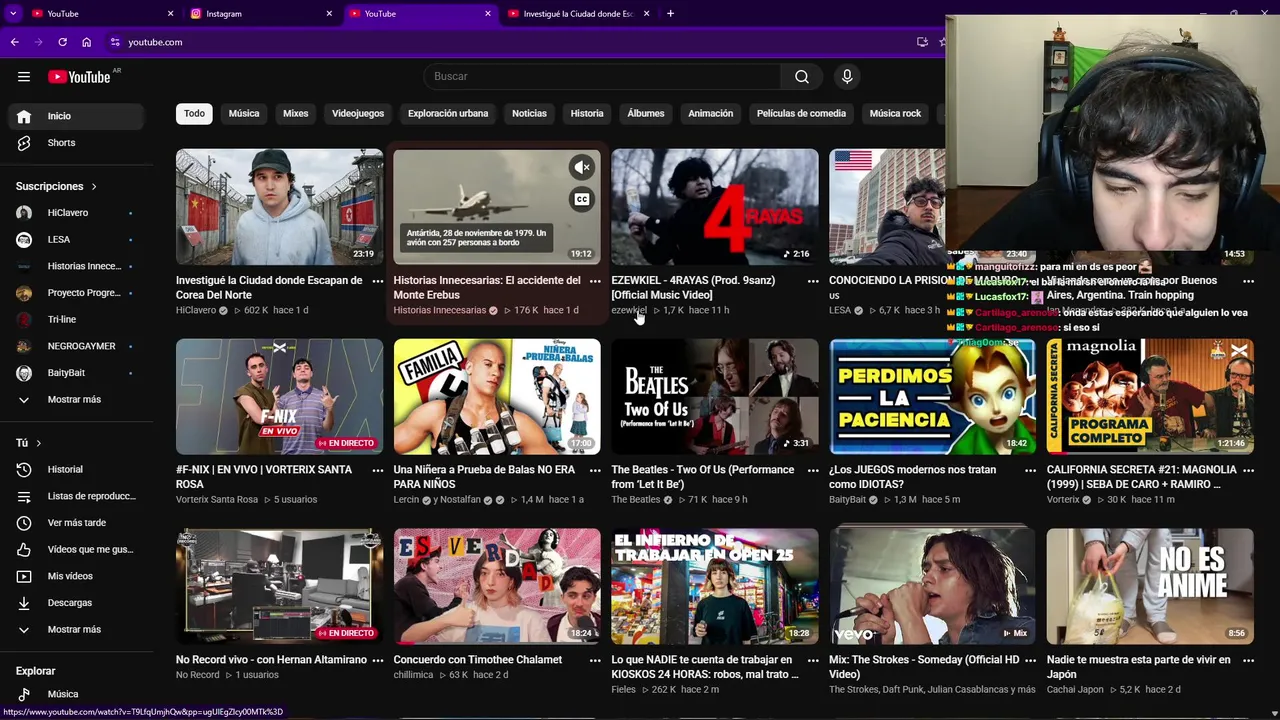1280x720 pixels.
Task: Select the Álbumes filter chip
Action: (x=646, y=113)
